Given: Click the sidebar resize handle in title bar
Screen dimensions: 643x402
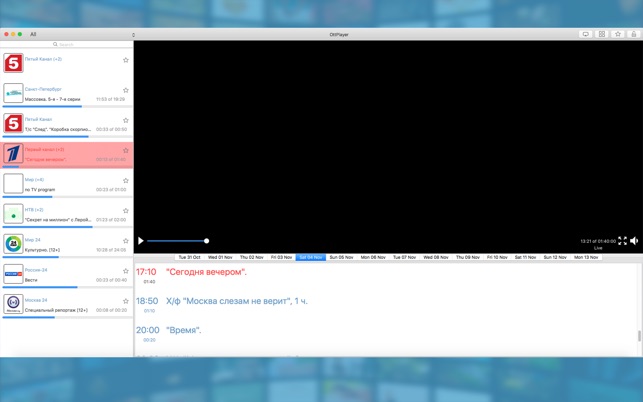Looking at the screenshot, I should pos(133,35).
